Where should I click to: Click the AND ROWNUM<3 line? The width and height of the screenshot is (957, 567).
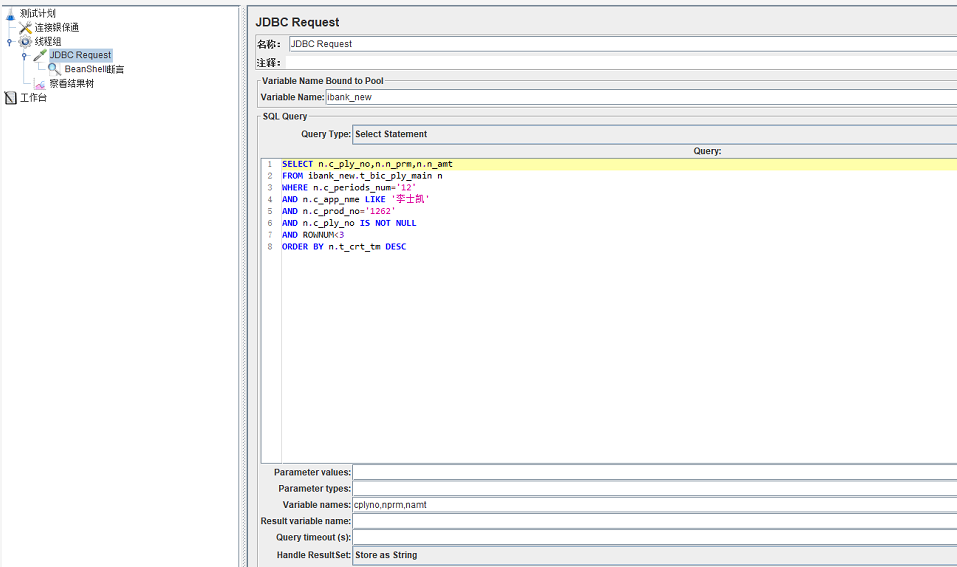tap(312, 235)
